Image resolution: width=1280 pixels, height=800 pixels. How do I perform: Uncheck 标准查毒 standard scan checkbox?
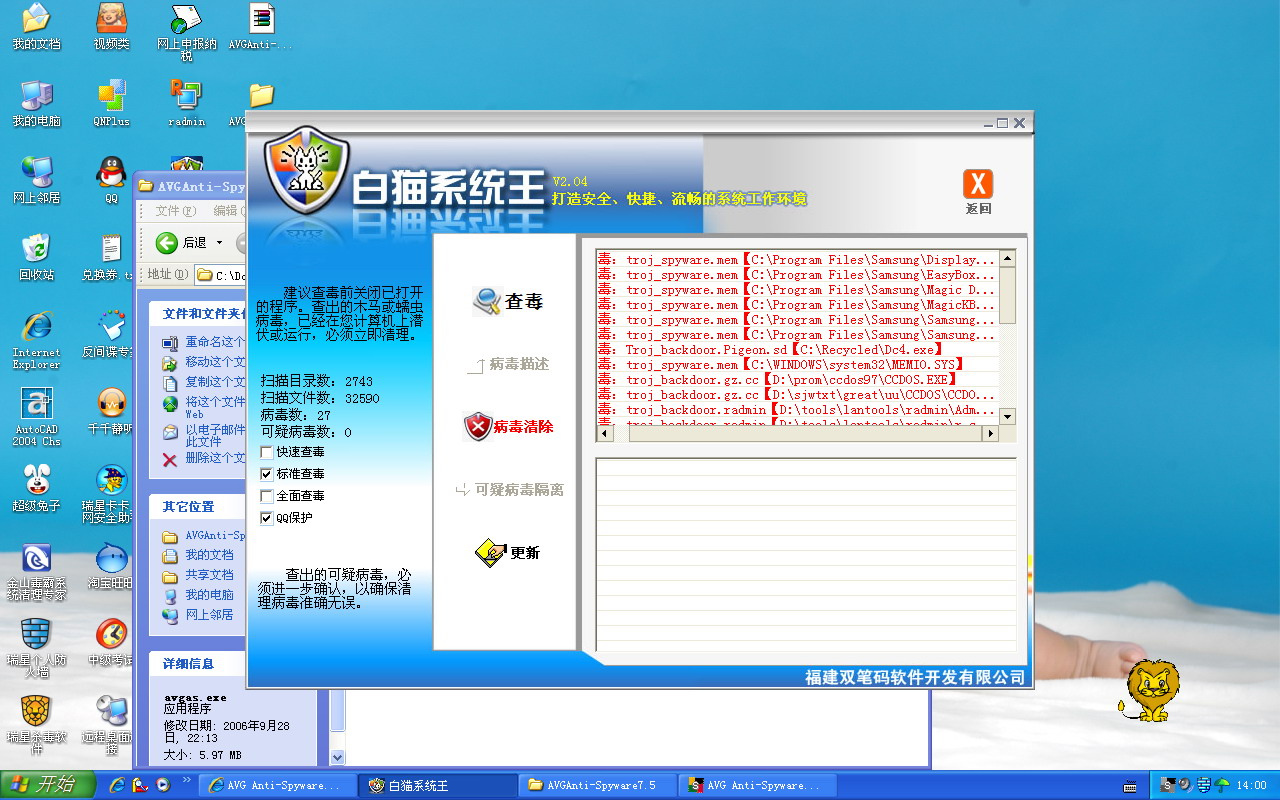(x=267, y=474)
